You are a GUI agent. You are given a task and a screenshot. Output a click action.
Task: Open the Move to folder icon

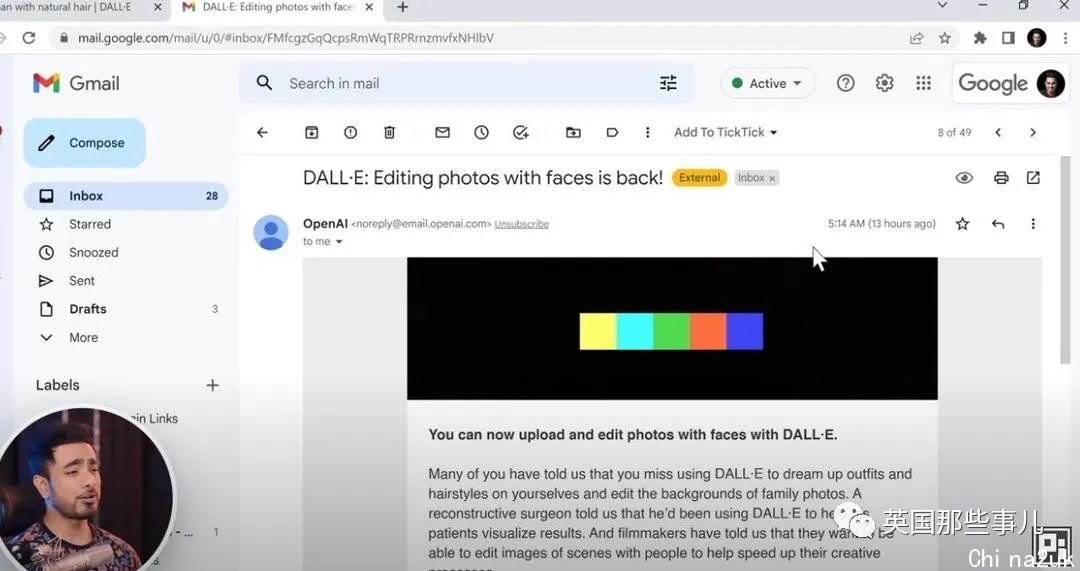pos(573,132)
